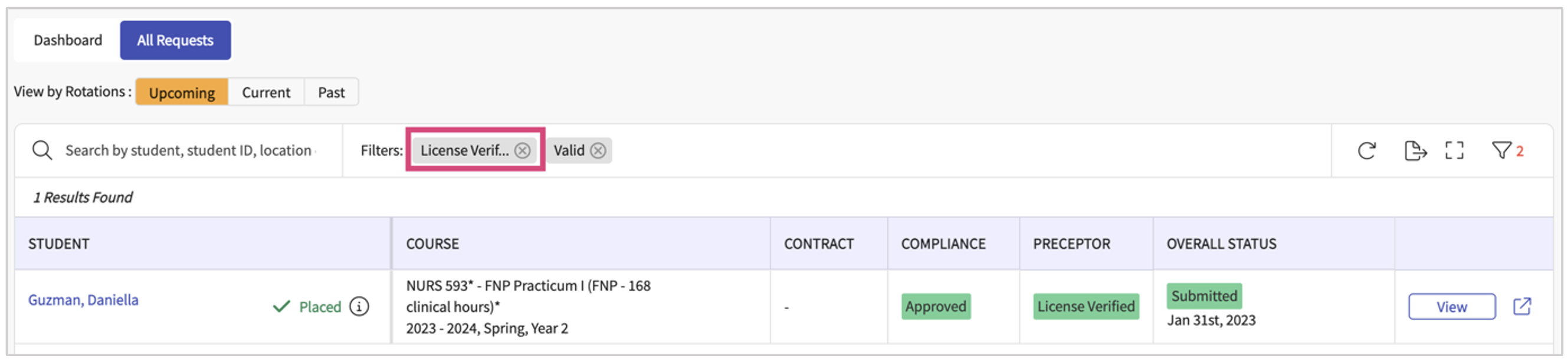The height and width of the screenshot is (362, 1568).
Task: Open request in new tab icon
Action: pyautogui.click(x=1522, y=307)
